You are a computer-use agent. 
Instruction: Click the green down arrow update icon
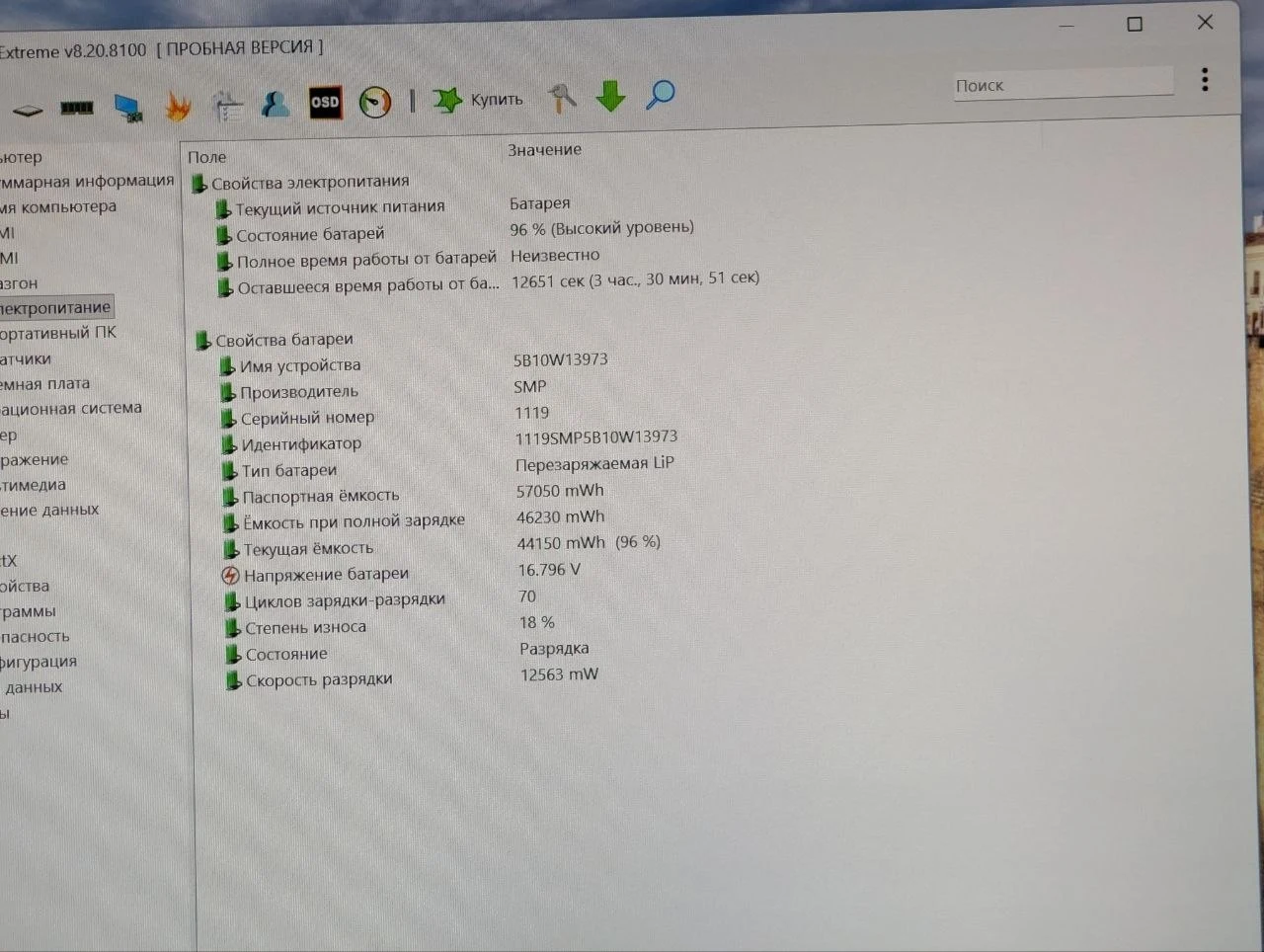click(611, 96)
